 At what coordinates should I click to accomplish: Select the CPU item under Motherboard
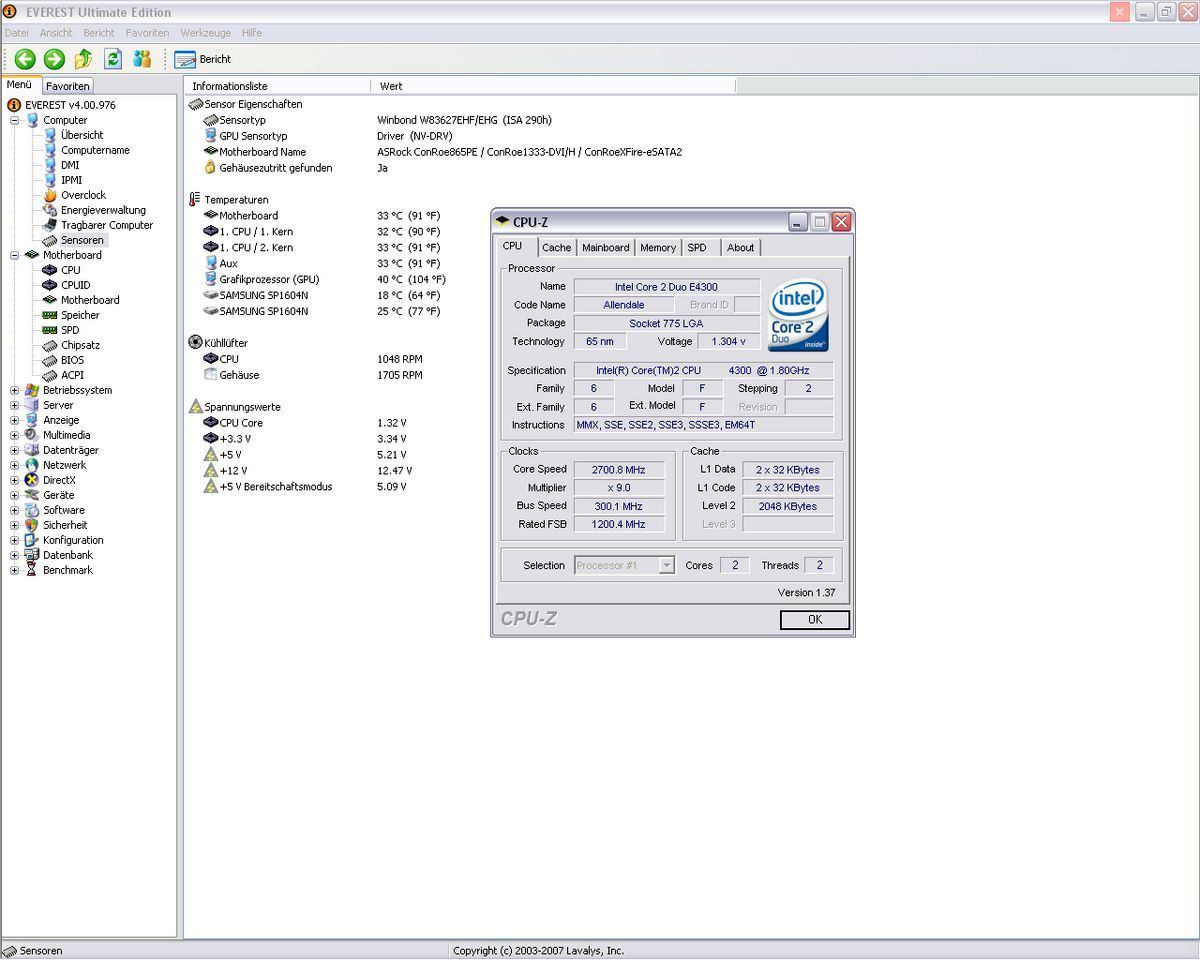[70, 270]
